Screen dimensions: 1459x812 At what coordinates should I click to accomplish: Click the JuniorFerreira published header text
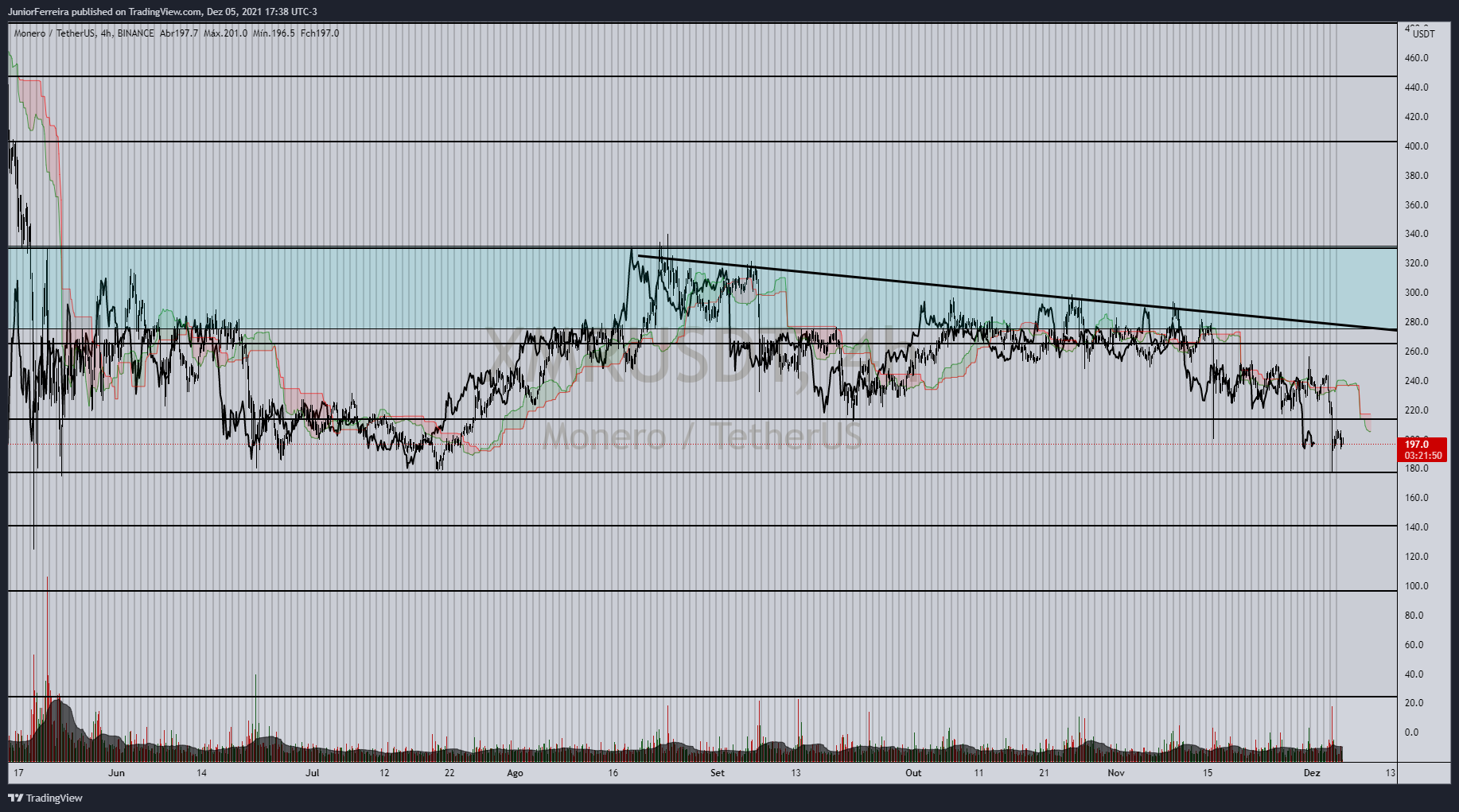[162, 11]
